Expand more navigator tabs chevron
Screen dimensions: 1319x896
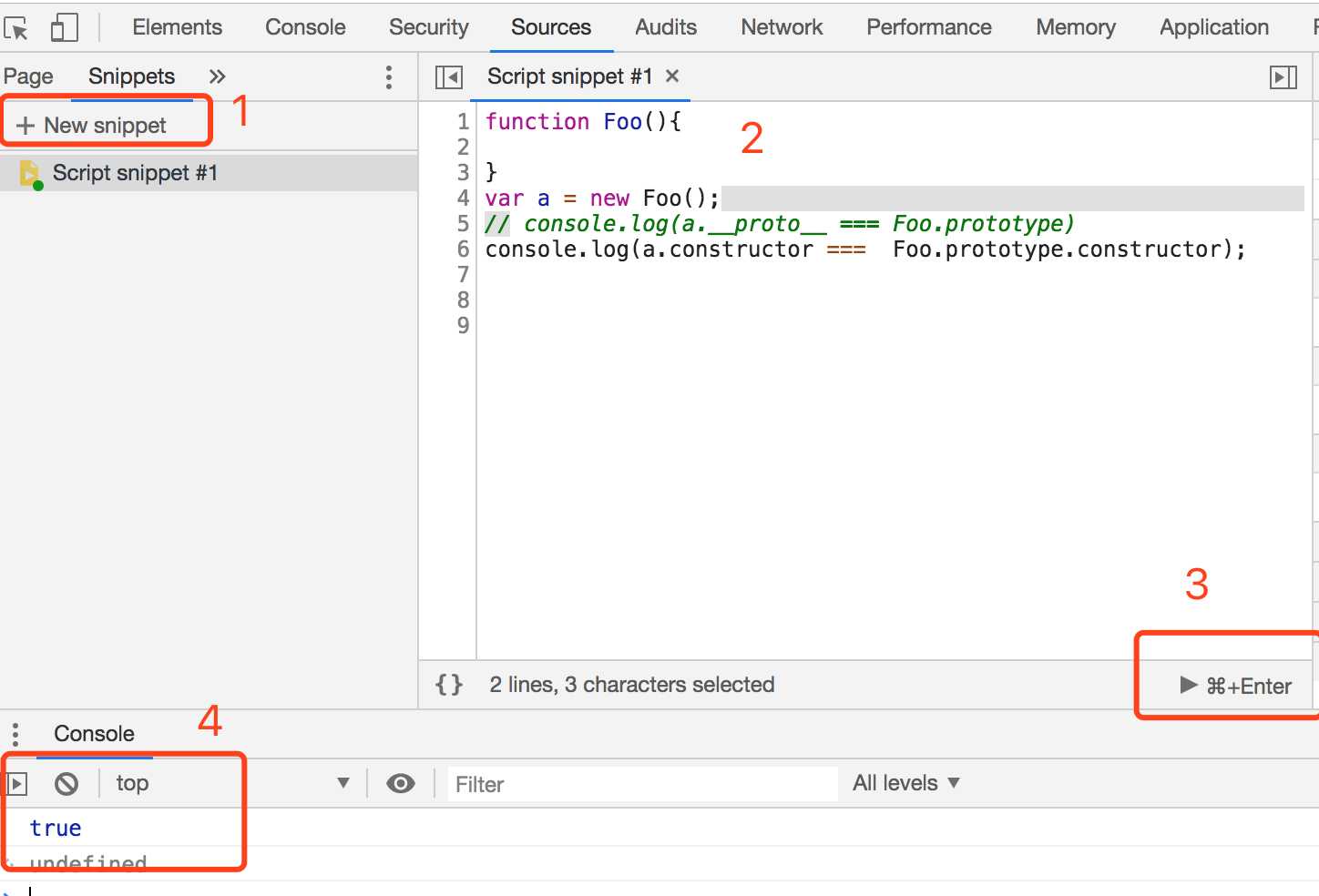click(x=217, y=76)
